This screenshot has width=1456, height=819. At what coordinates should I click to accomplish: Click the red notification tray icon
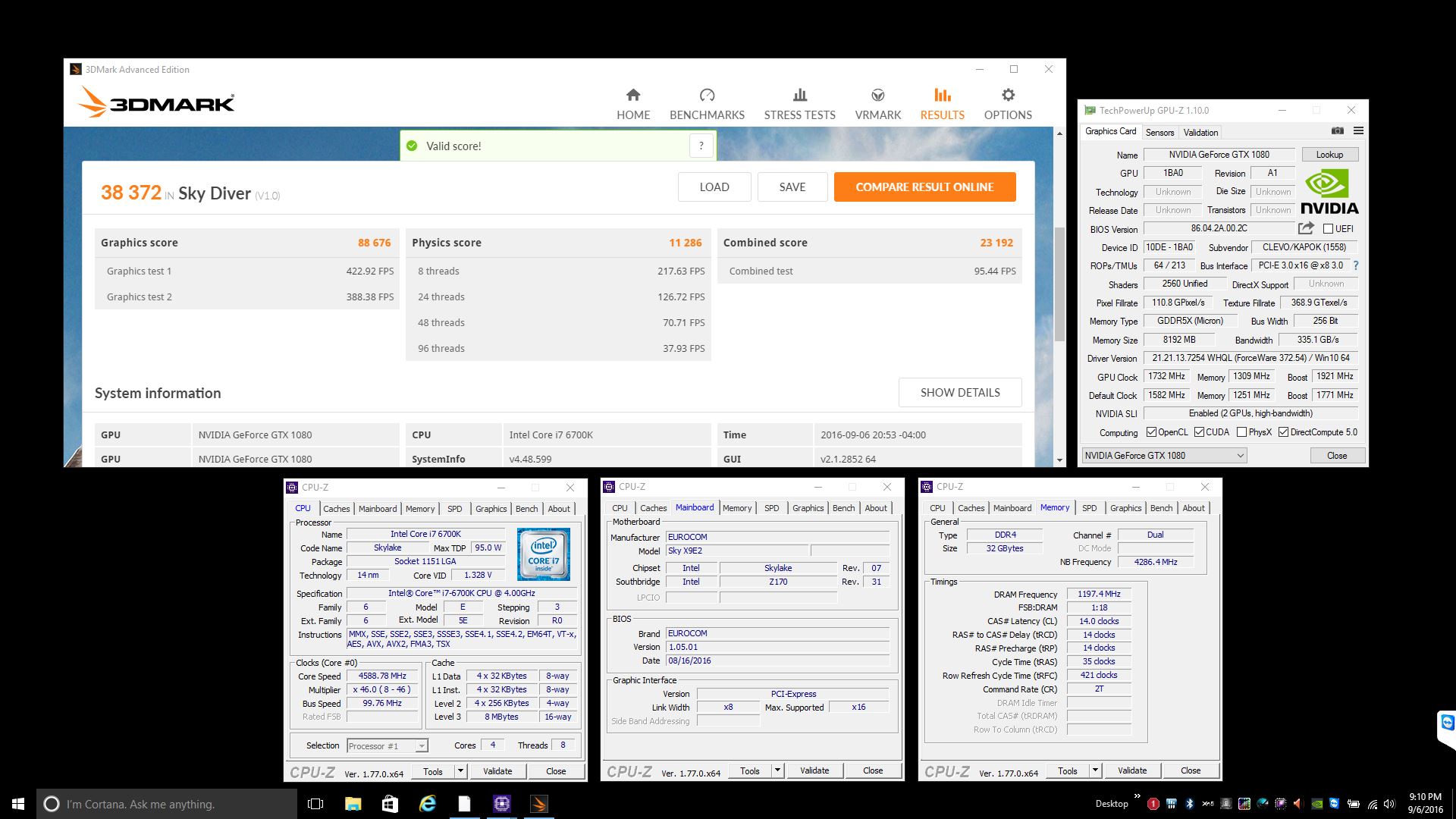pyautogui.click(x=1153, y=804)
